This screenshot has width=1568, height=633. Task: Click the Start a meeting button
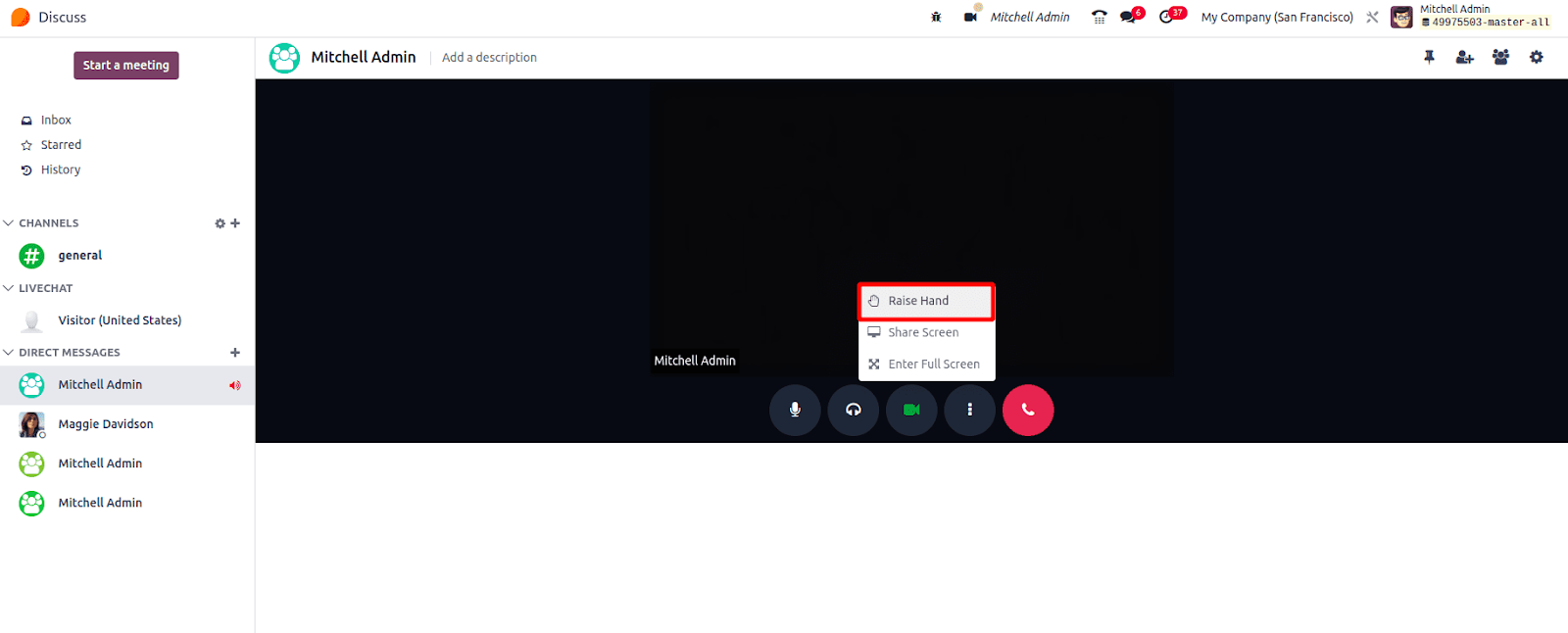click(x=125, y=66)
